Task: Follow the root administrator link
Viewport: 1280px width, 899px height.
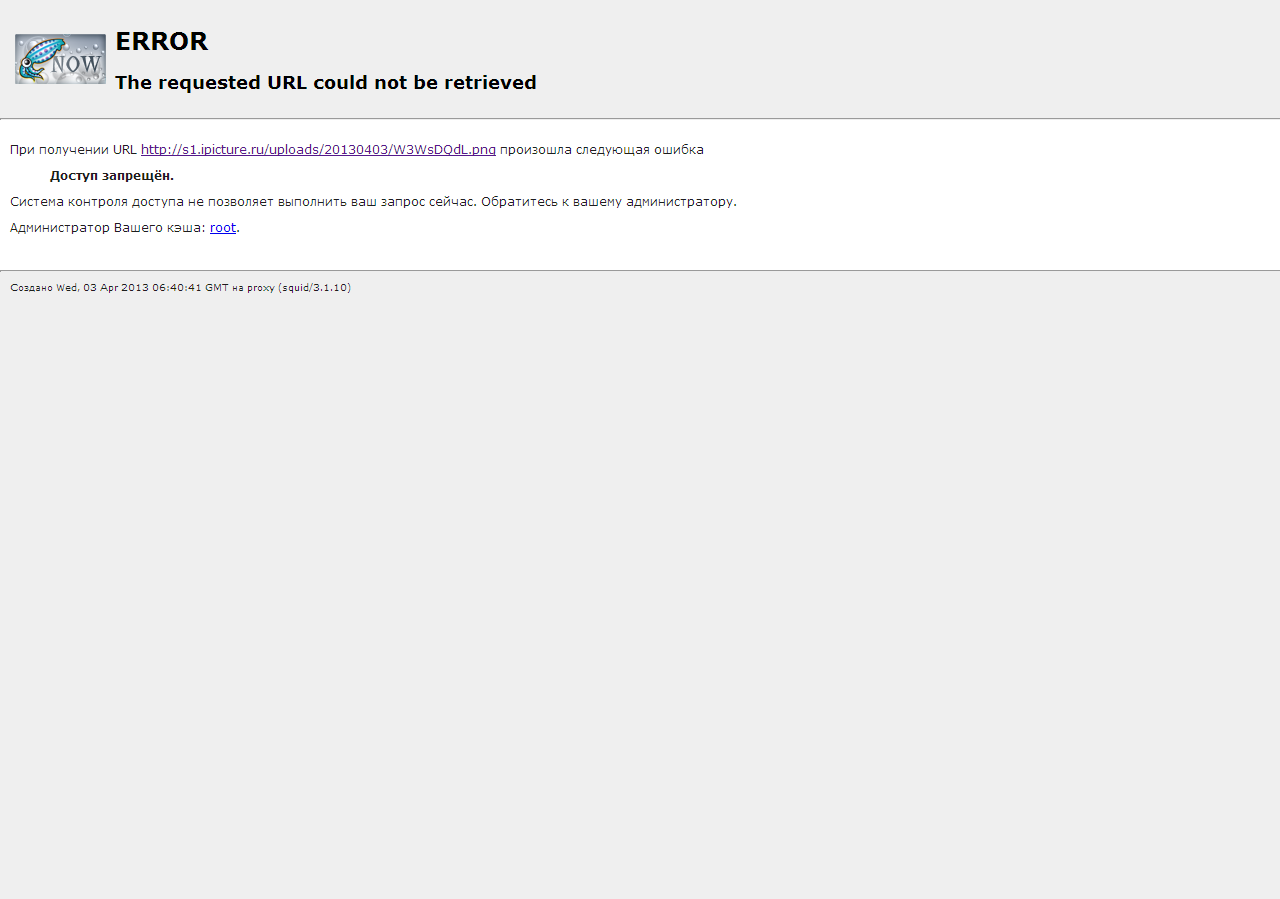Action: coord(223,228)
